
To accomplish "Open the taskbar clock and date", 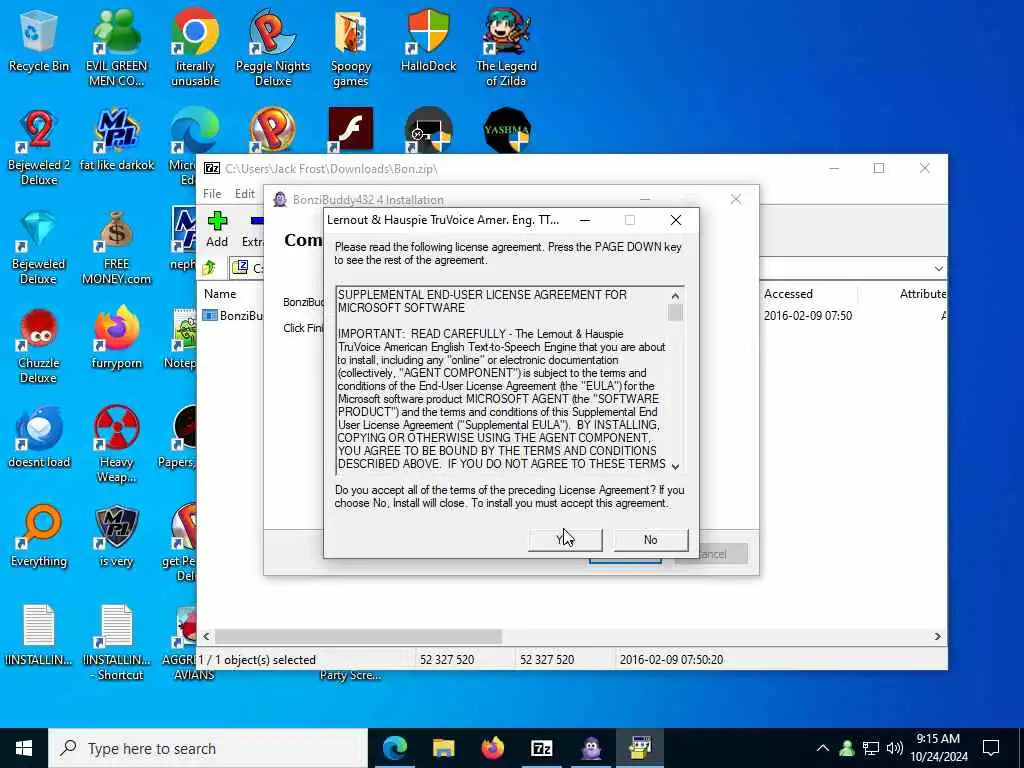I will (x=938, y=748).
